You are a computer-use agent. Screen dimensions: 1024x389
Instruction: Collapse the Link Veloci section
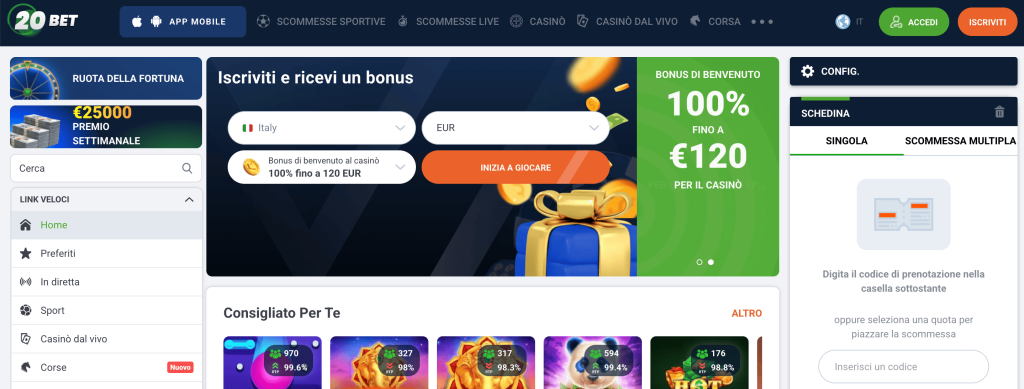(189, 200)
